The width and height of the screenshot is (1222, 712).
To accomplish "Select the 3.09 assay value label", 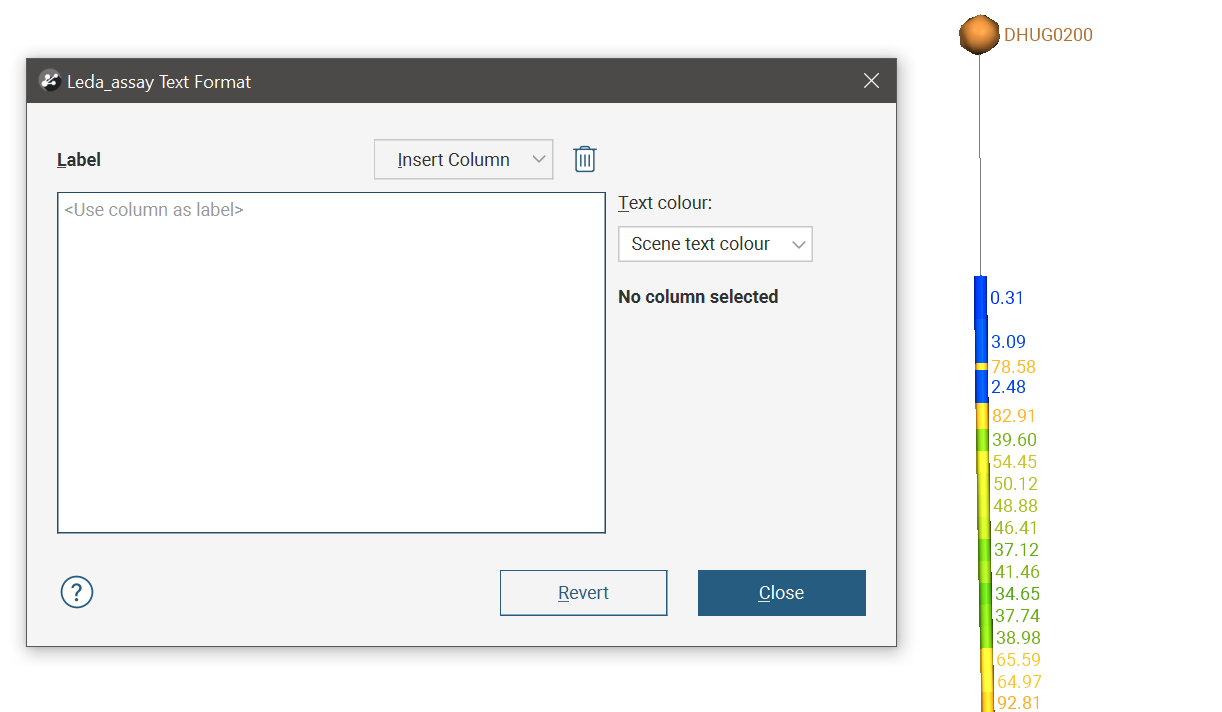I will pyautogui.click(x=1008, y=342).
